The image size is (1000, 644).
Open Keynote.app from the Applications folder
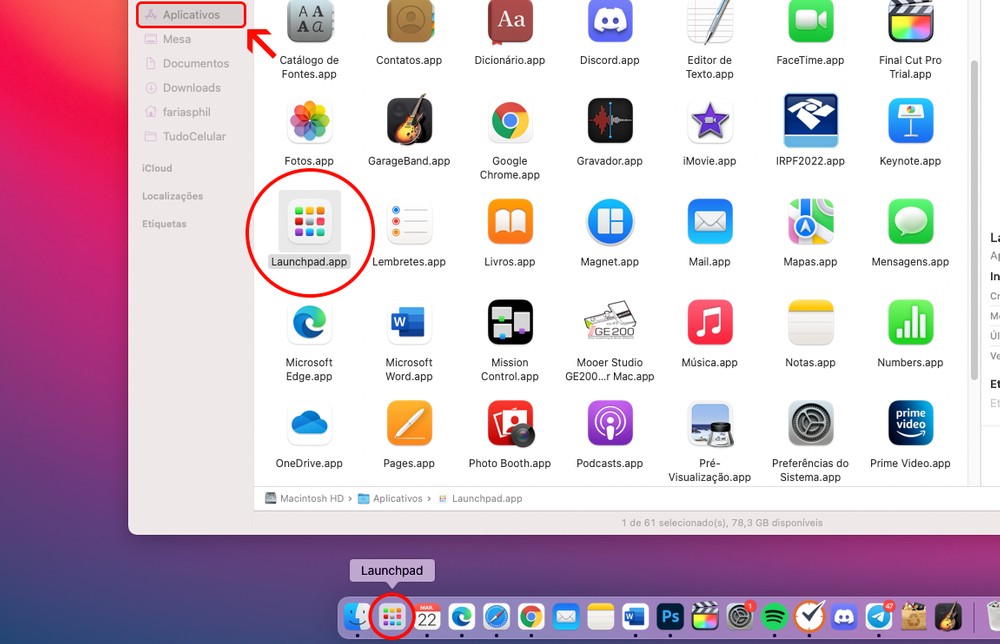[910, 121]
